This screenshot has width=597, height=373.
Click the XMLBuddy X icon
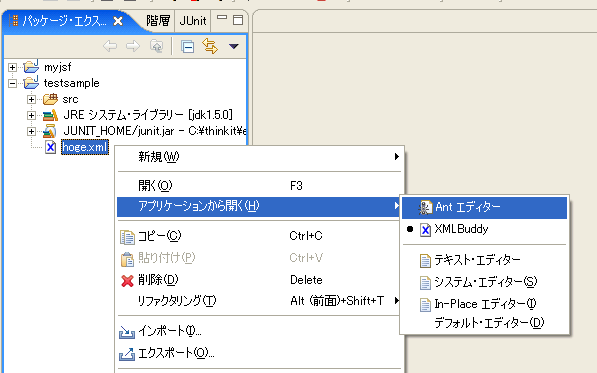pos(425,230)
